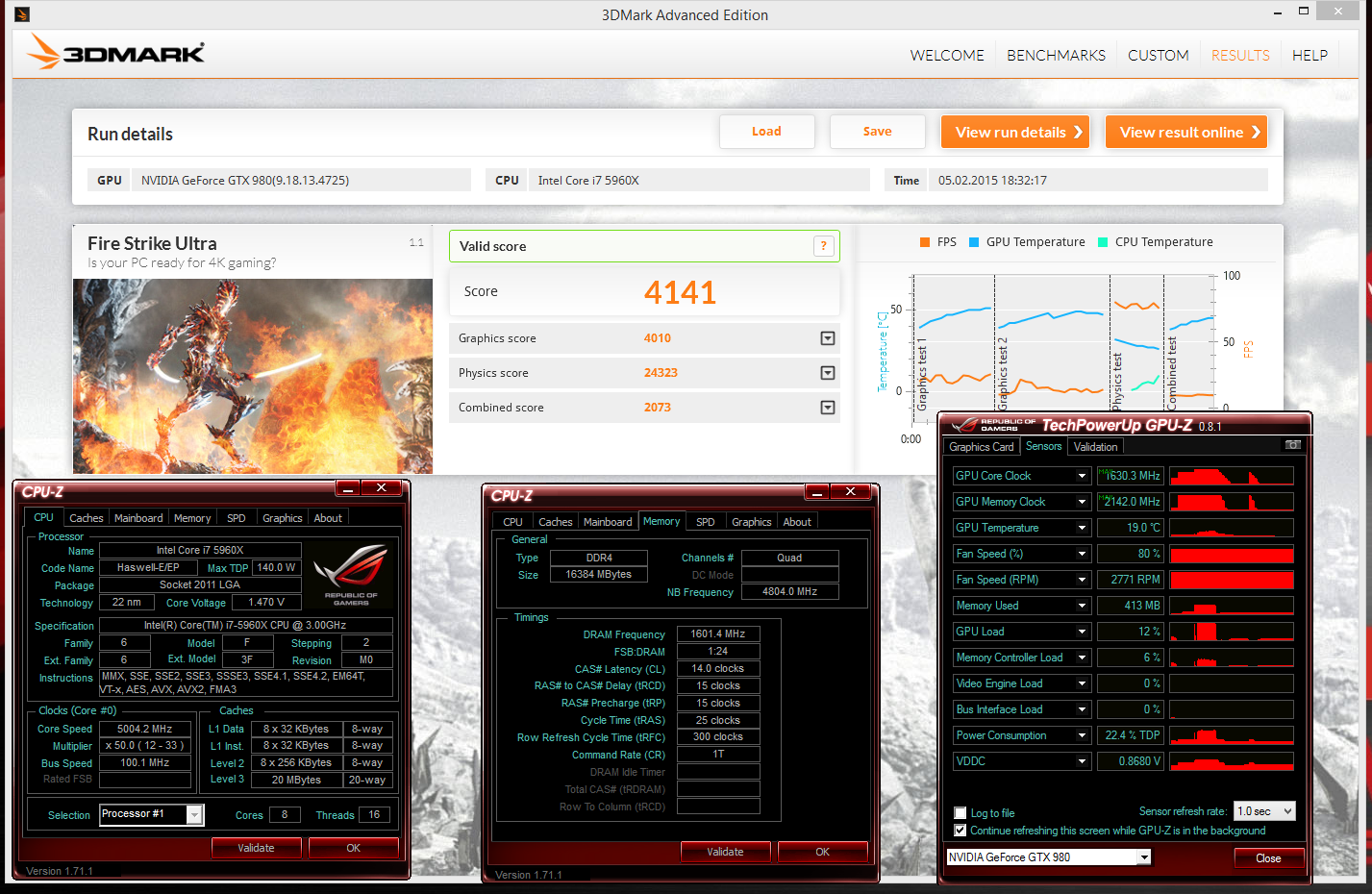Click GPU-Z camera screenshot icon
The width and height of the screenshot is (1372, 894).
(1293, 445)
